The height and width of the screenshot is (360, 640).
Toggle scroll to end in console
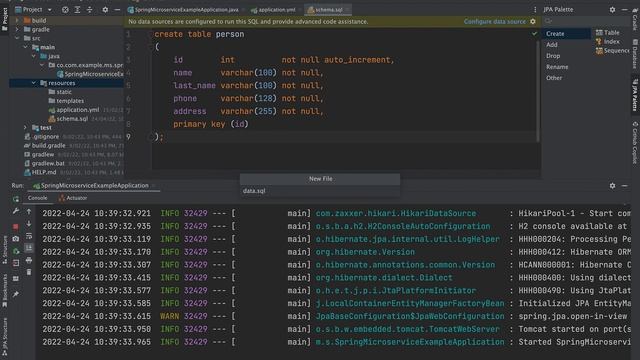pyautogui.click(x=29, y=248)
